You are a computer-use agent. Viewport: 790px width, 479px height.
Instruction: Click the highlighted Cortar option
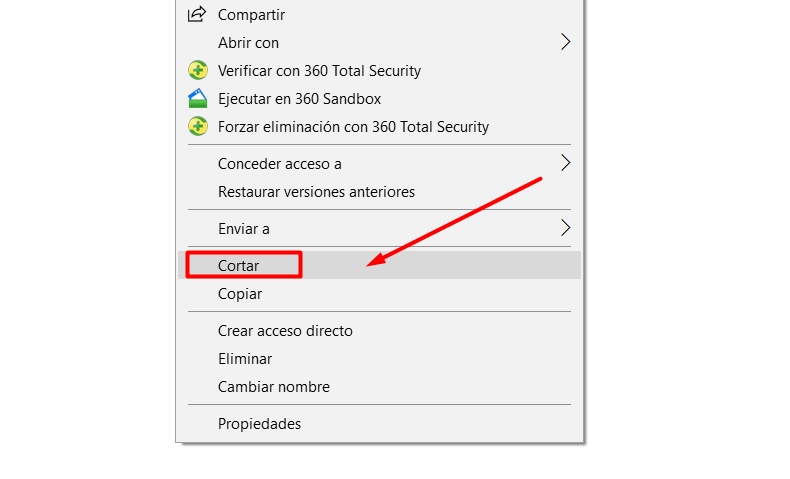click(379, 265)
